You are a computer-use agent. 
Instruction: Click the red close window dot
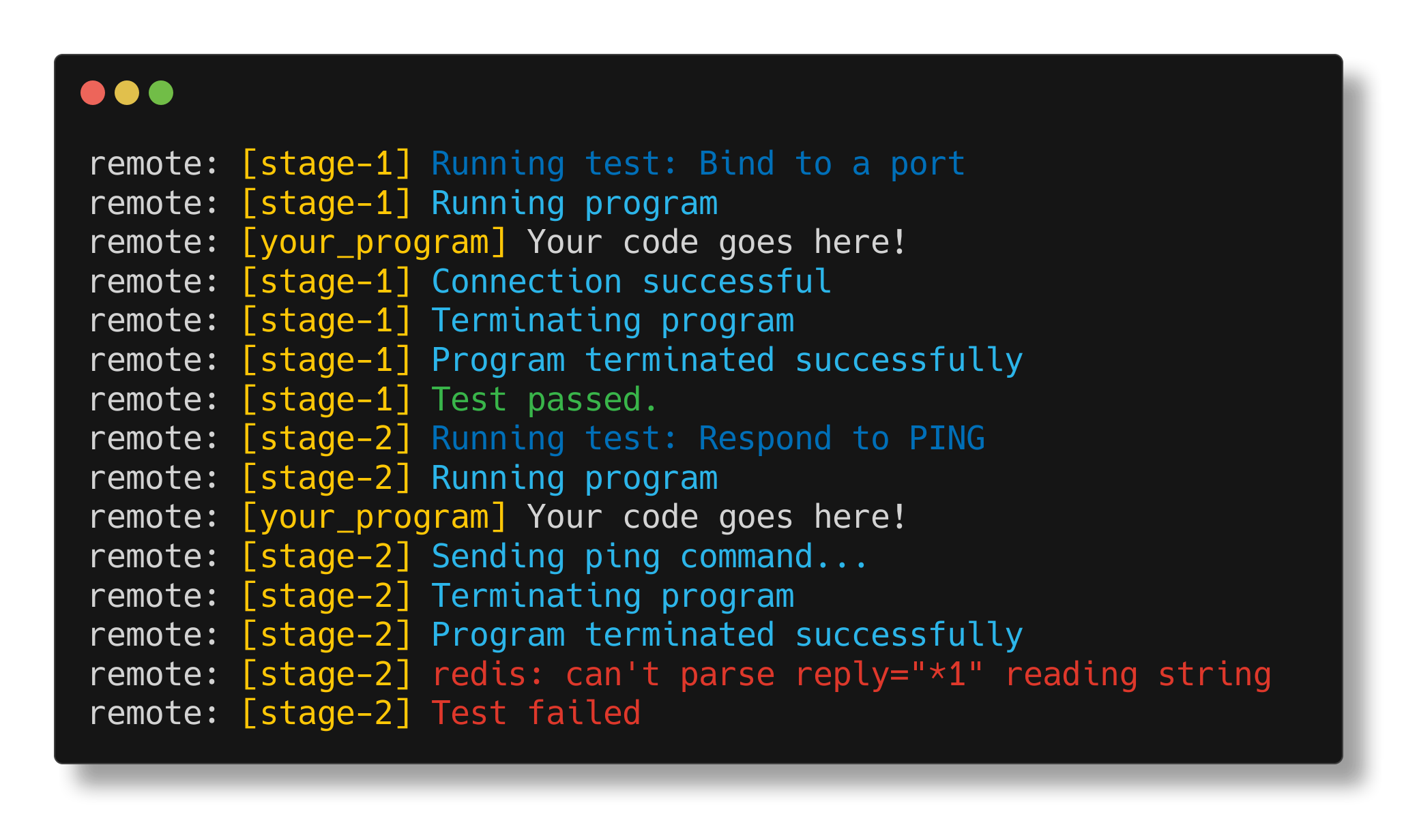pos(93,93)
